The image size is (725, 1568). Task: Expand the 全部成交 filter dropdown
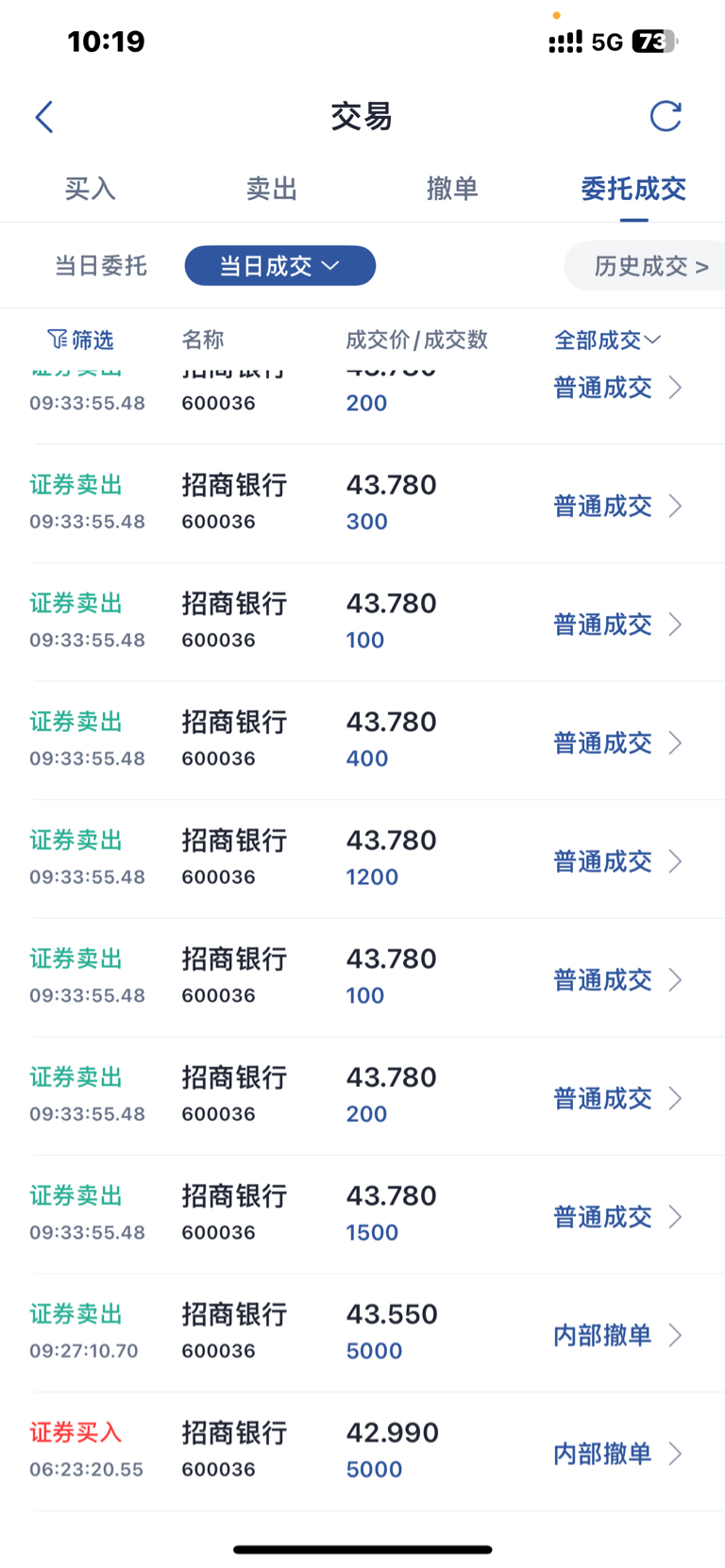point(607,340)
